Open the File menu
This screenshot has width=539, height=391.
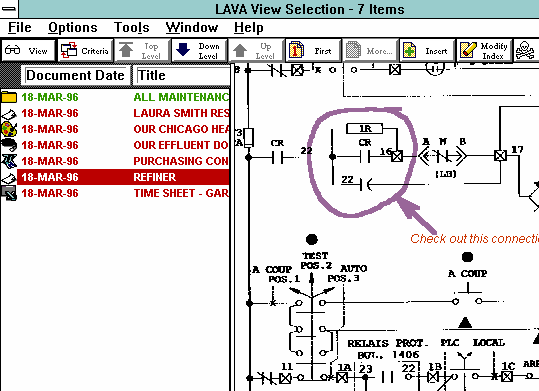[20, 28]
